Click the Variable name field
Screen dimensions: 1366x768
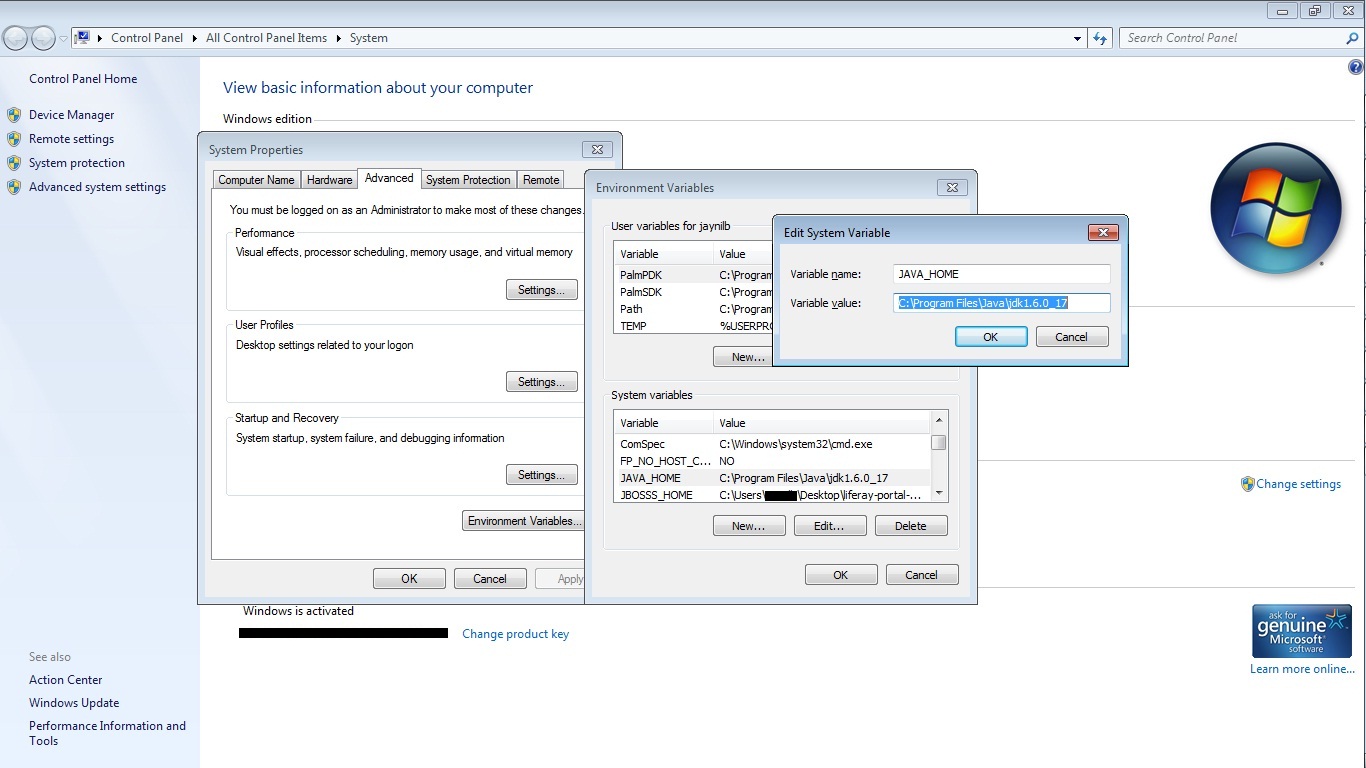point(1002,274)
